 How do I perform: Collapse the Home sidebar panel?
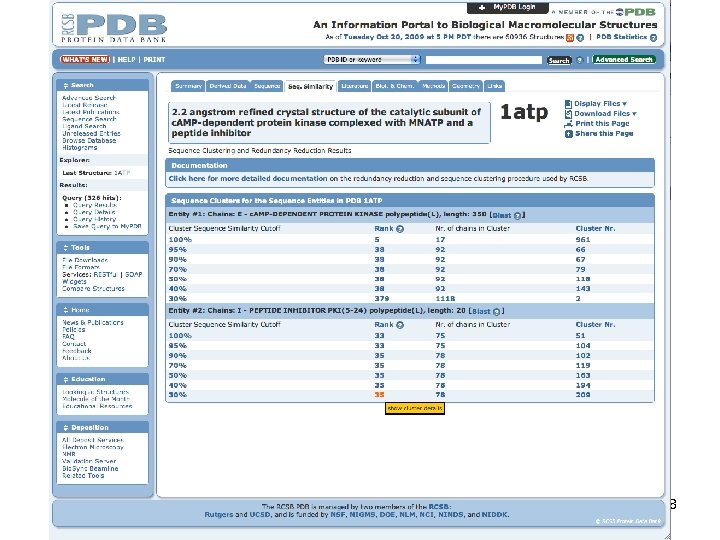66,310
